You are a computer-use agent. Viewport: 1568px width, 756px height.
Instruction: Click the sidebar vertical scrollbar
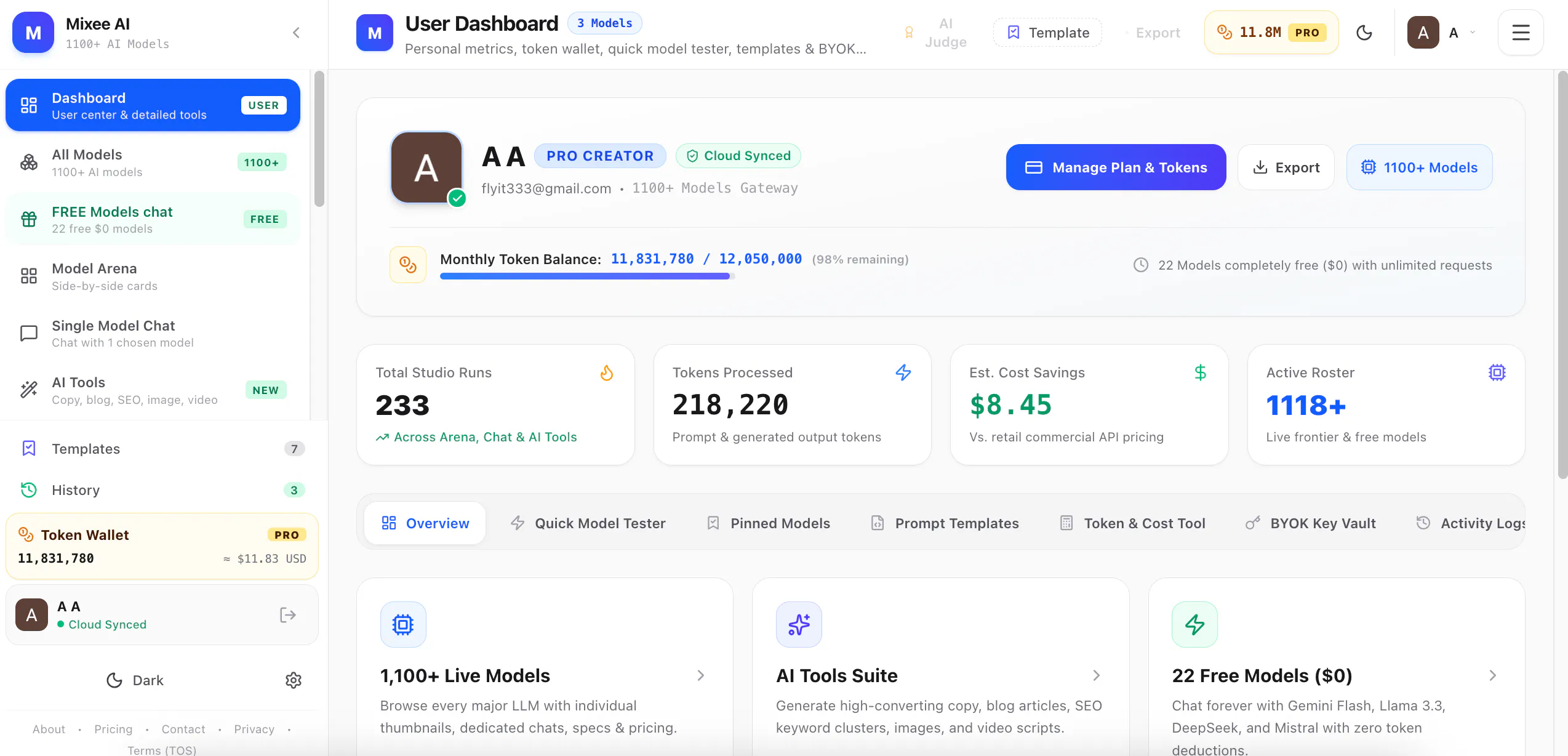[319, 139]
